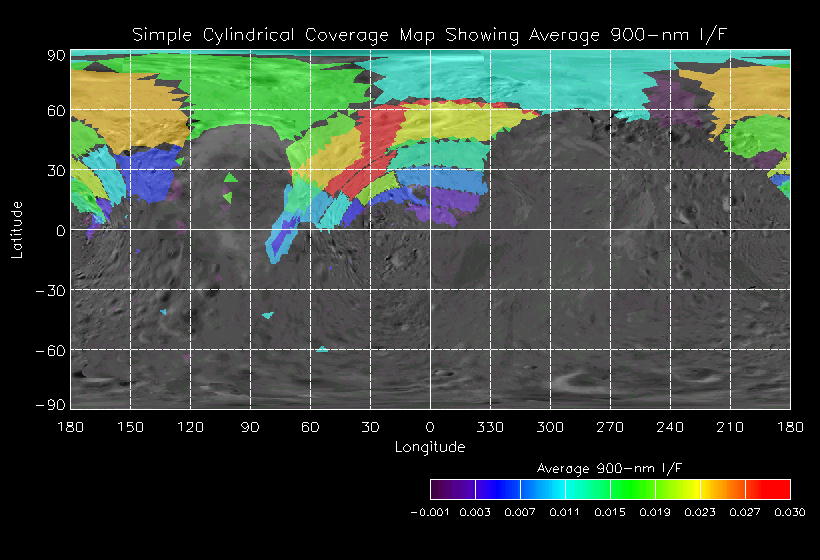Click the longitude tick label 120
This screenshot has width=820, height=560.
190,427
